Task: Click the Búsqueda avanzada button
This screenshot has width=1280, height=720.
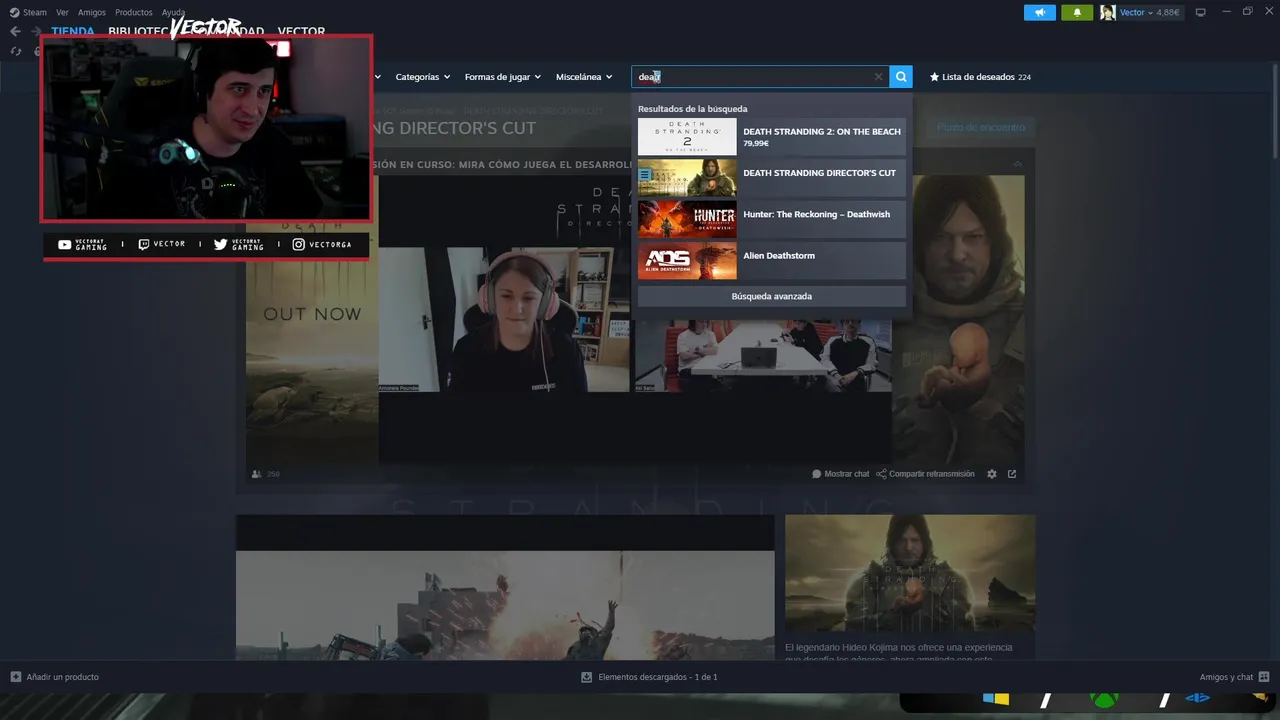Action: (772, 296)
